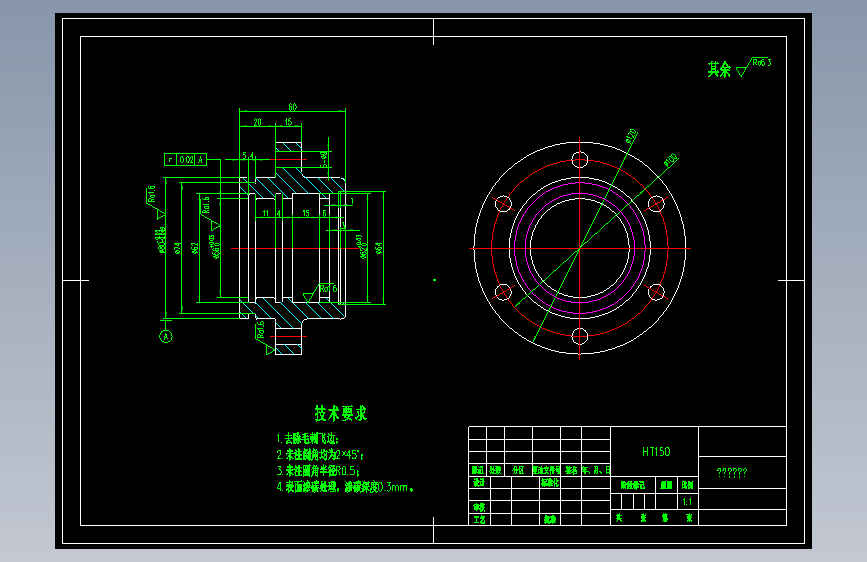Pick the upper-right bolt hole on flange
Image resolution: width=867 pixels, height=562 pixels.
click(656, 204)
